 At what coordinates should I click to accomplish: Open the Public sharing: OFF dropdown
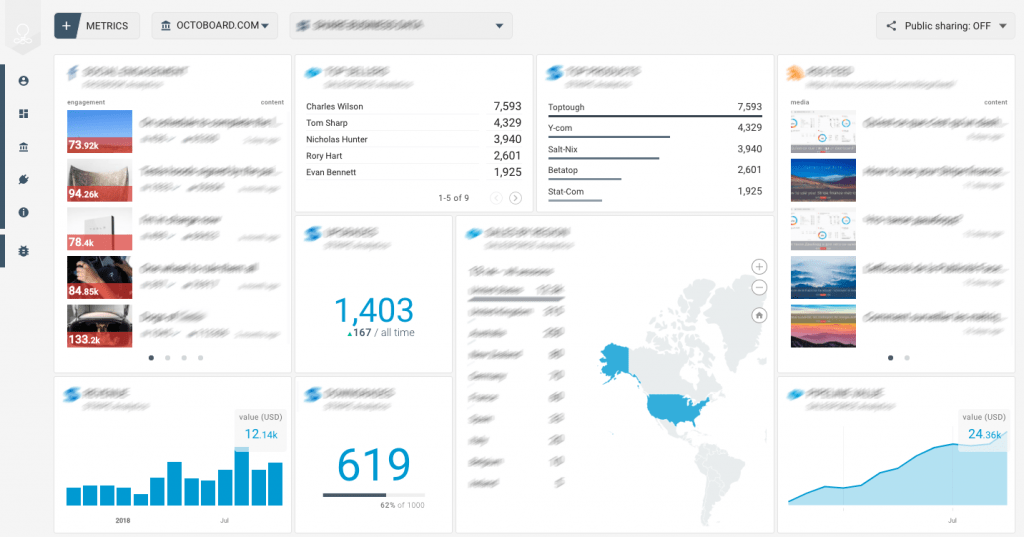coord(946,25)
